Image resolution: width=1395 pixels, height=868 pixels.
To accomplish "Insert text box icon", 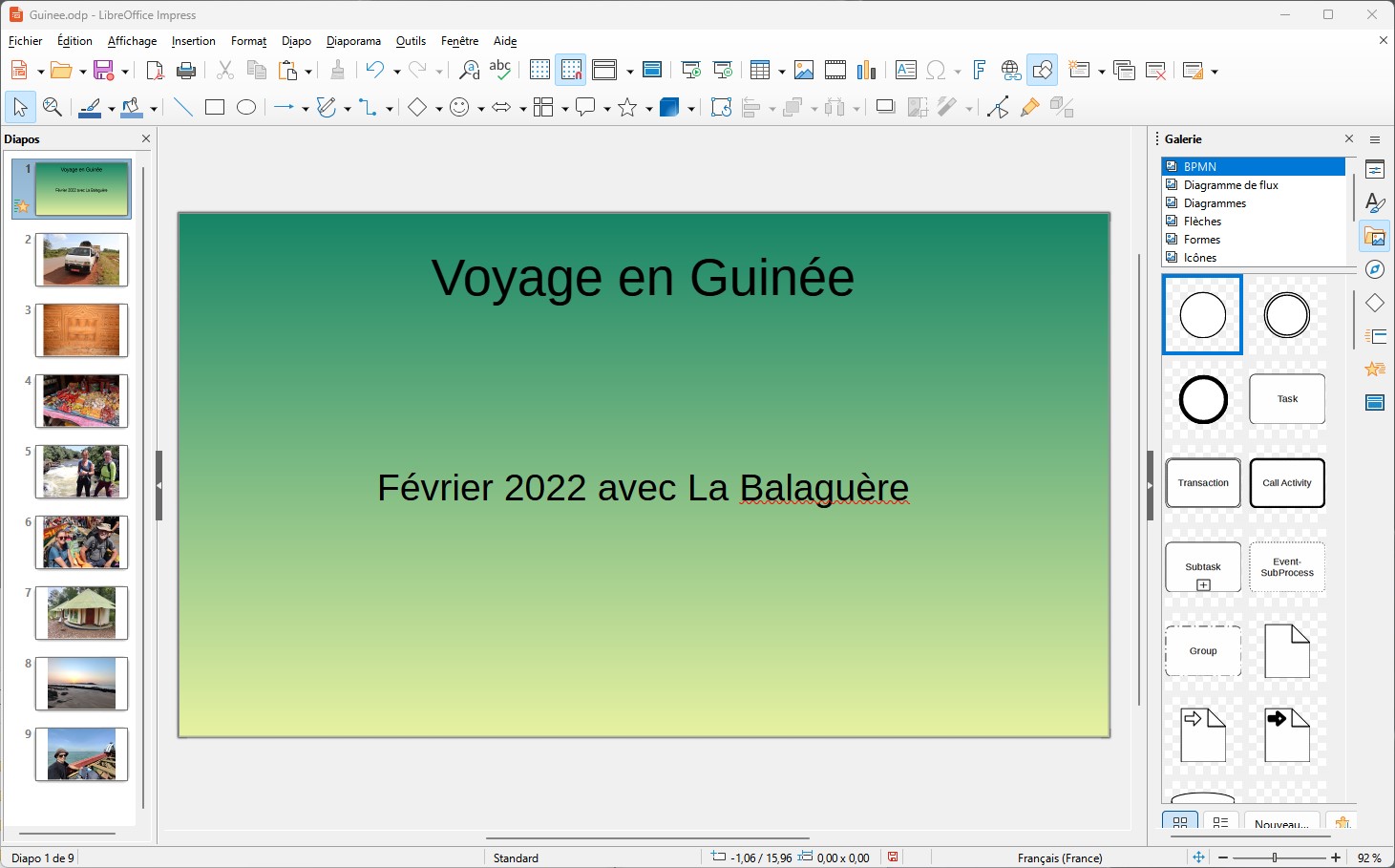I will coord(906,71).
